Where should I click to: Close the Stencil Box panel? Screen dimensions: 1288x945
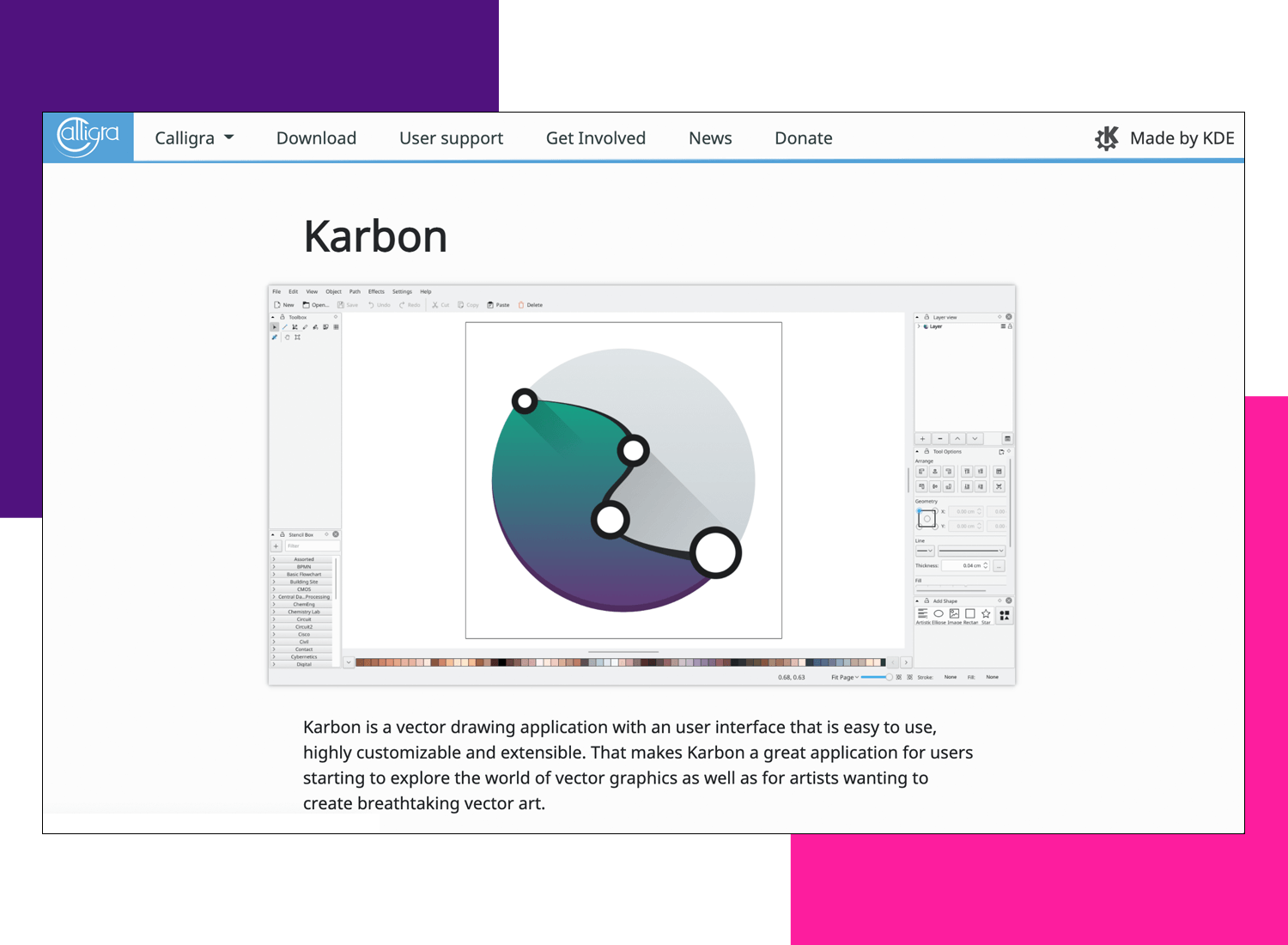336,534
